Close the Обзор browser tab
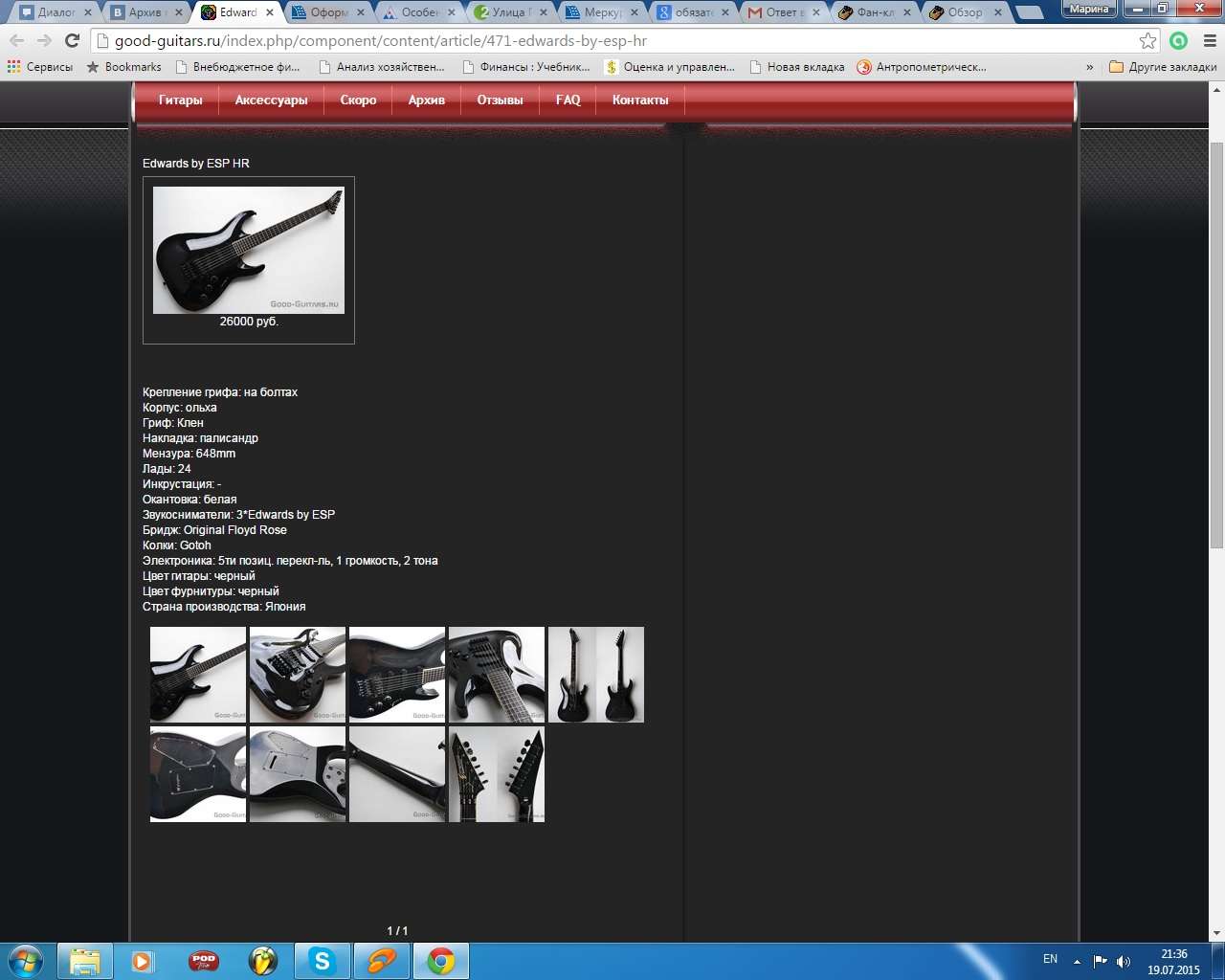This screenshot has height=980, width=1225. click(998, 12)
